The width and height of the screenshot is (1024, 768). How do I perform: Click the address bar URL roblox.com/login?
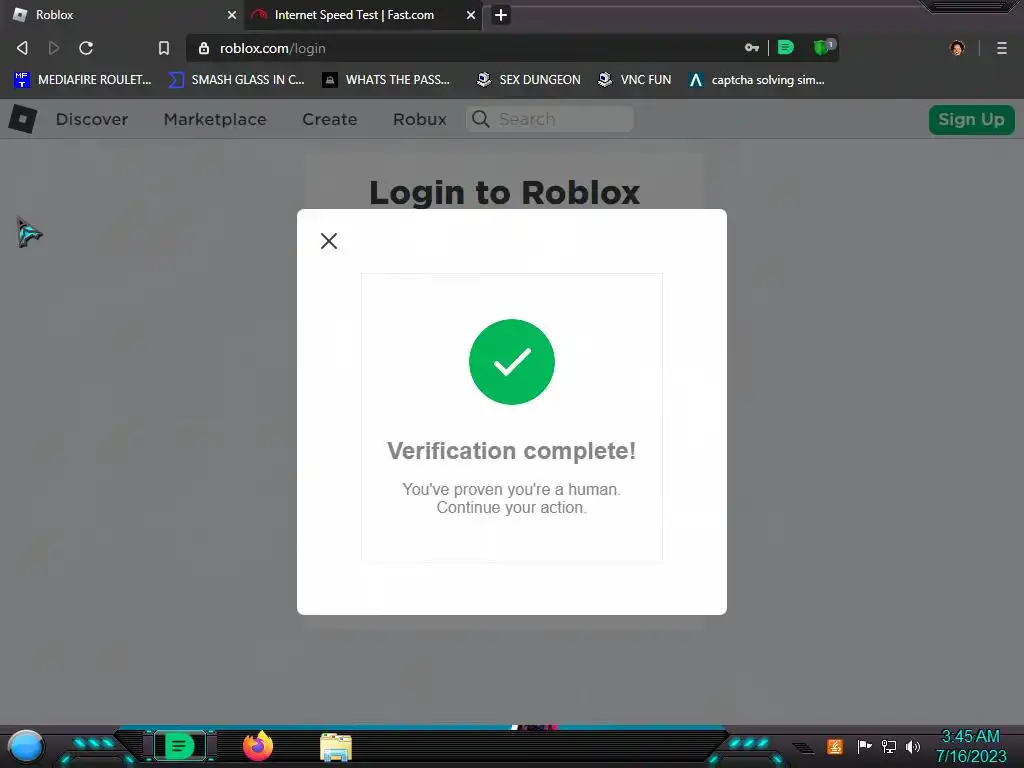coord(272,48)
